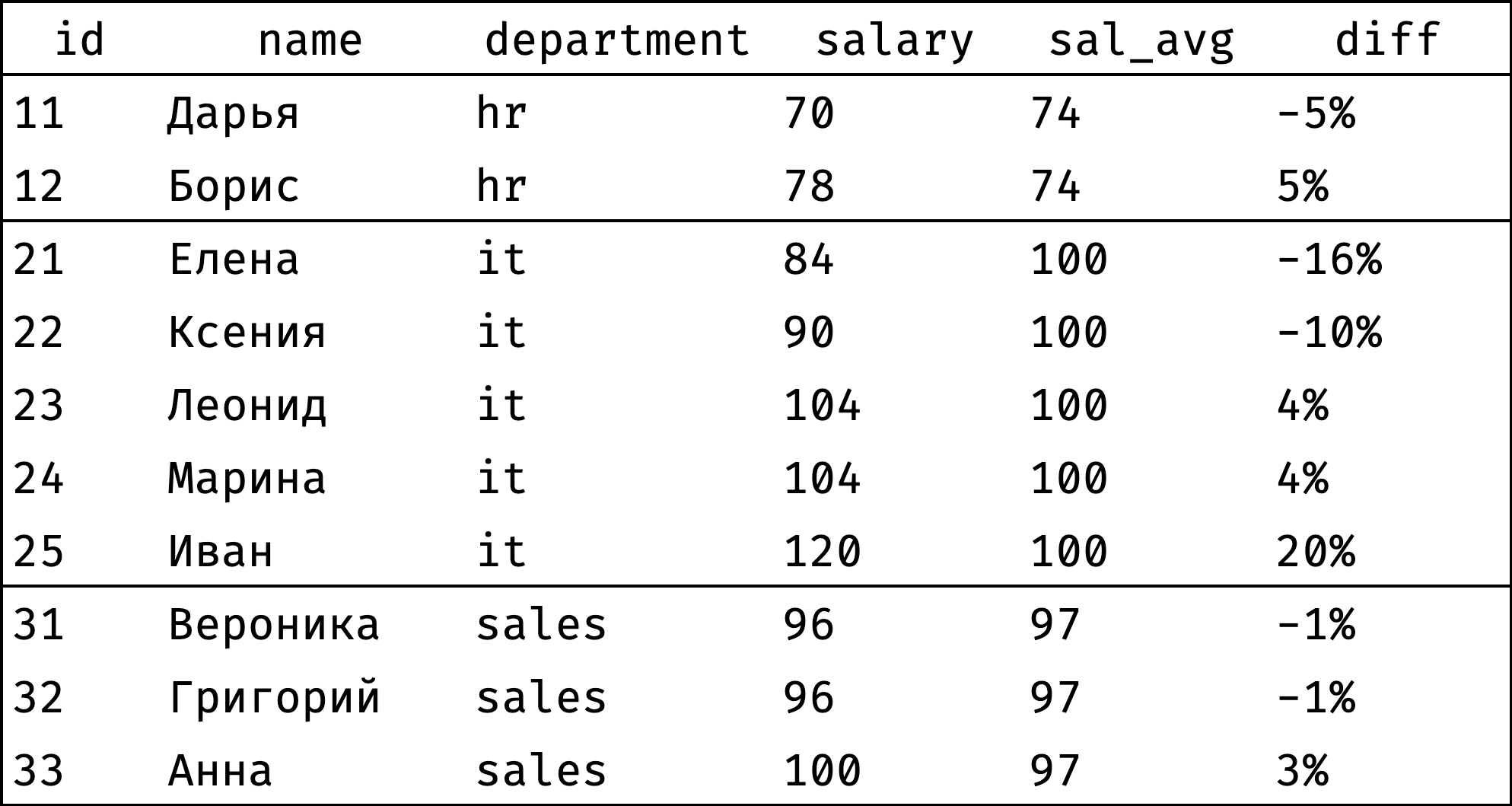This screenshot has height=806, width=1512.
Task: Select the diff value -16%
Action: 1329,260
